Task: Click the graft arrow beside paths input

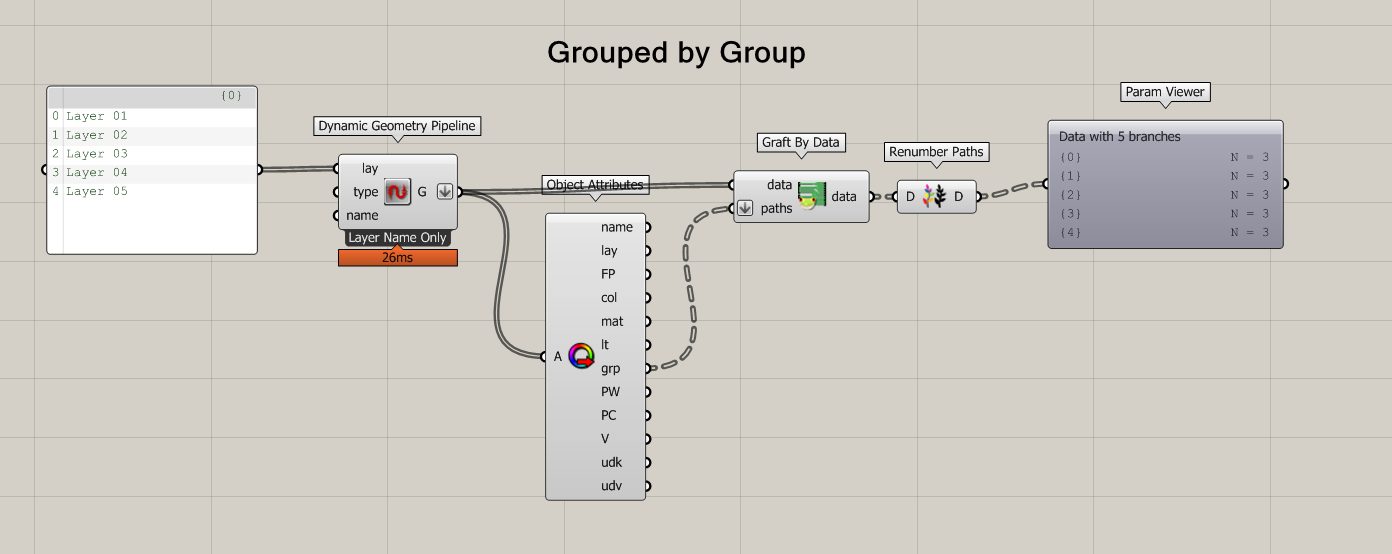Action: point(745,209)
